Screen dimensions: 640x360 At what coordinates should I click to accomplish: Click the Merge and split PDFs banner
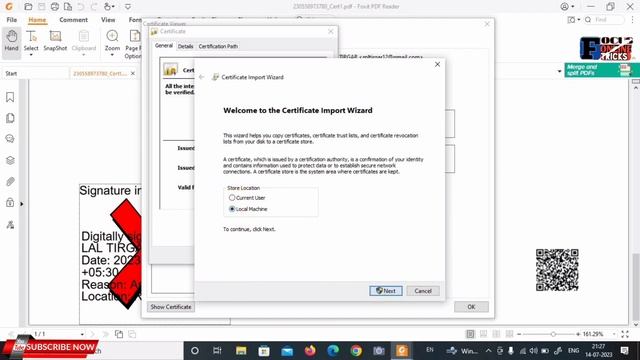click(x=599, y=70)
